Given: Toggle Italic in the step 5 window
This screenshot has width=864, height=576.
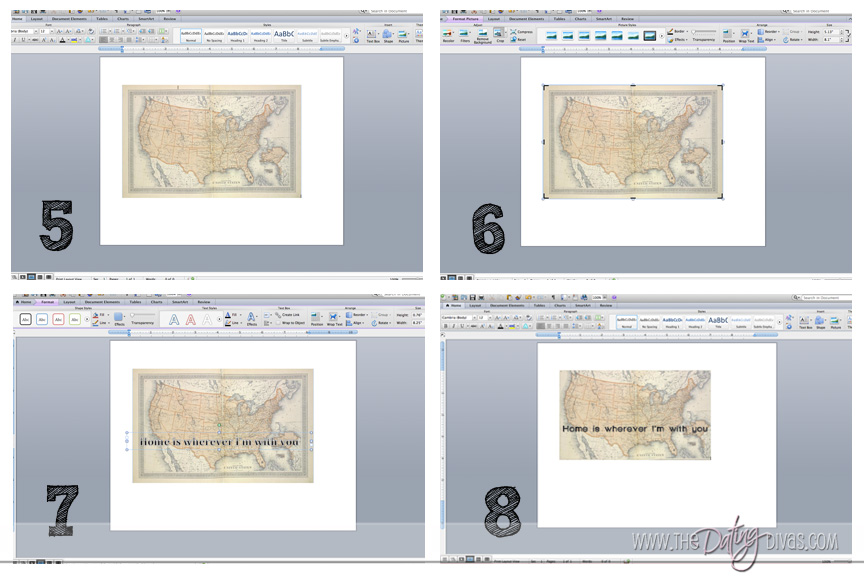Looking at the screenshot, I should pos(15,40).
